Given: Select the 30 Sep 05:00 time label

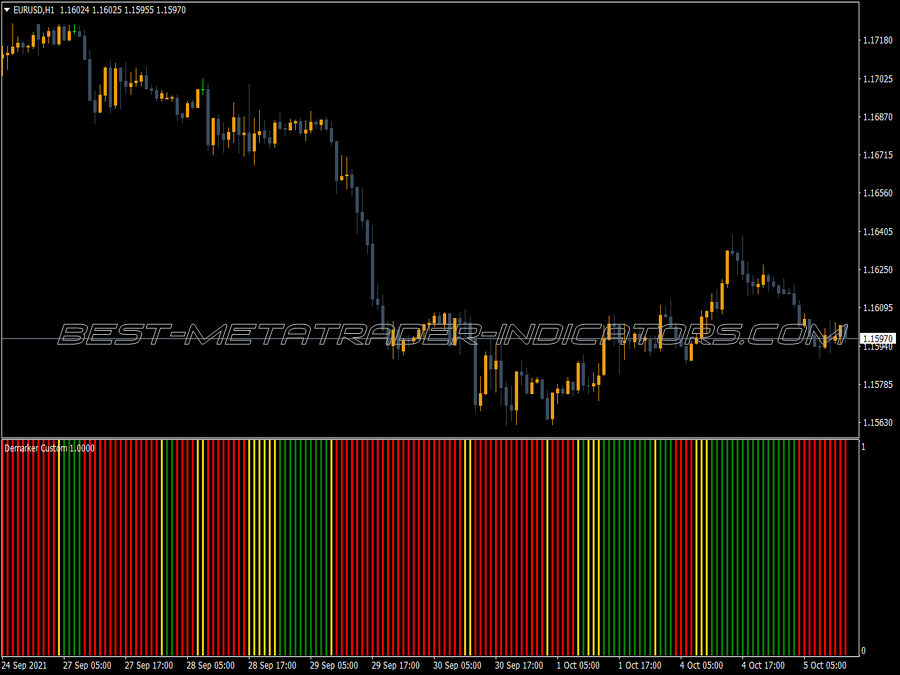Looking at the screenshot, I should point(457,665).
